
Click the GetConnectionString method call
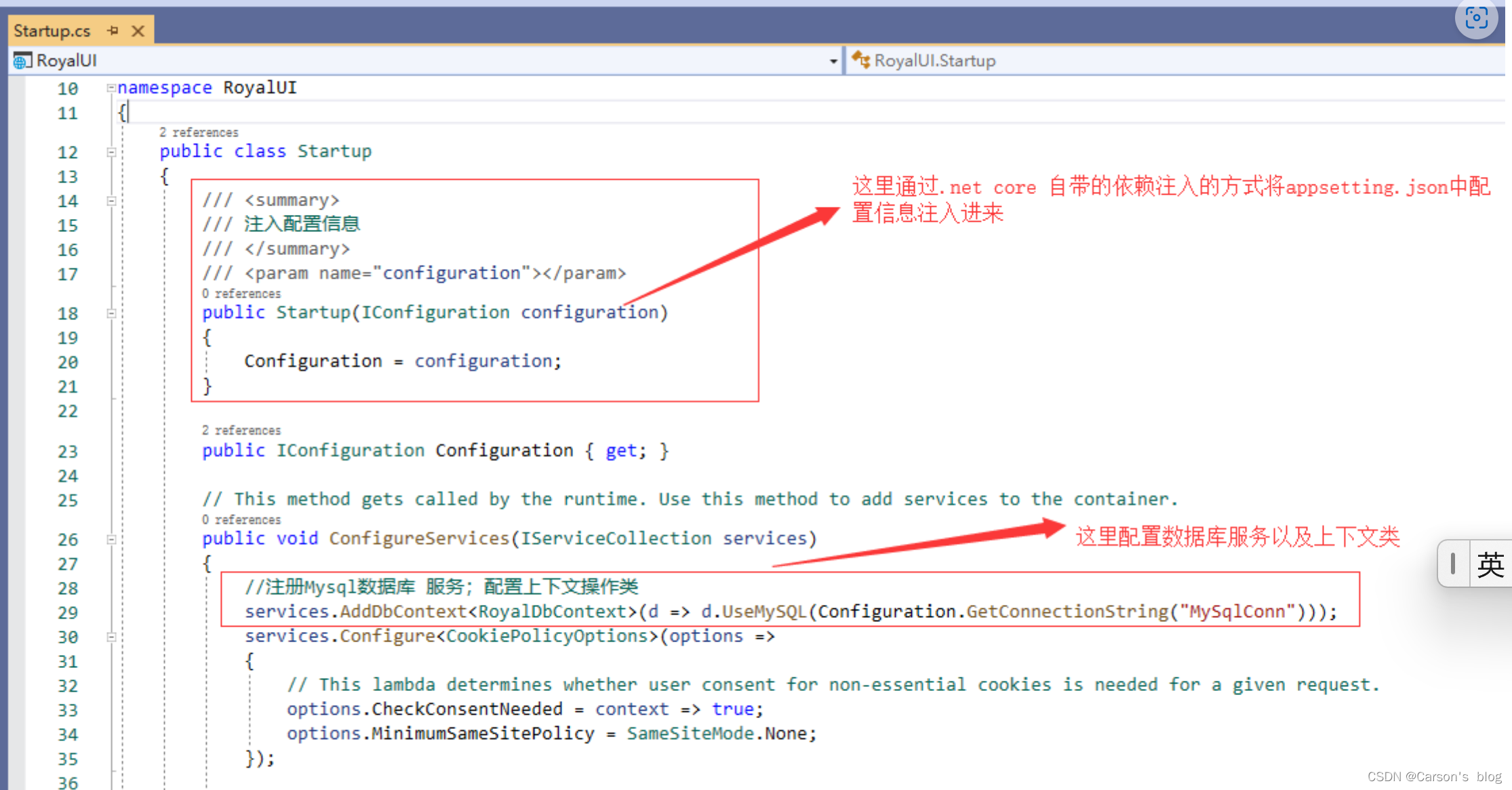pos(1067,612)
